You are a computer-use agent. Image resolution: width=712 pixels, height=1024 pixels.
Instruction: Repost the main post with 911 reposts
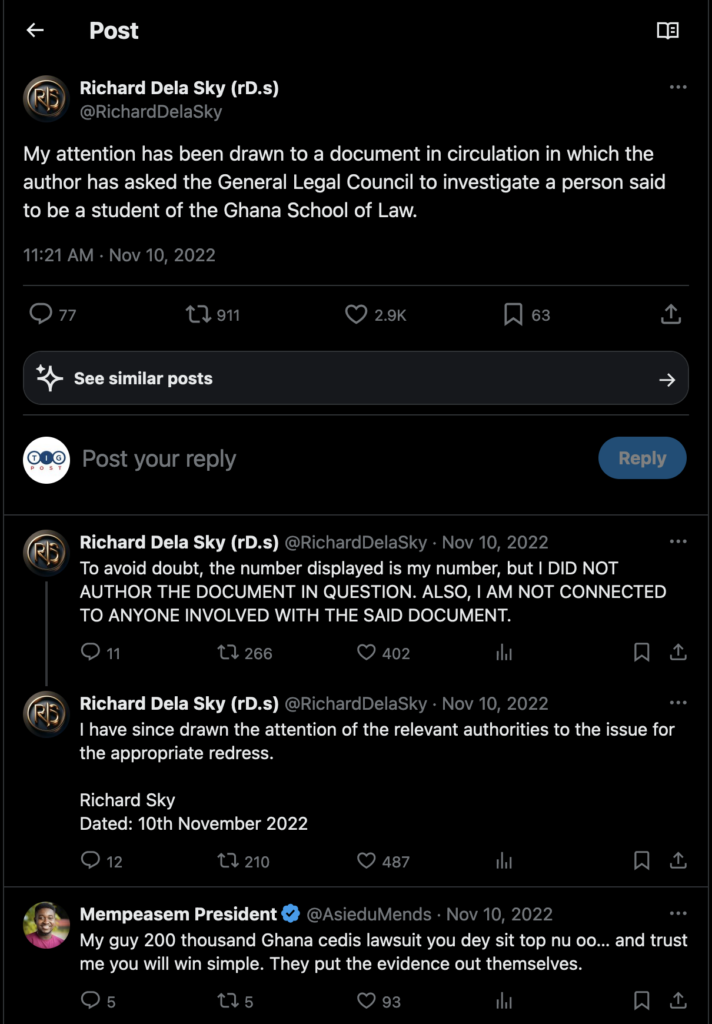(199, 314)
